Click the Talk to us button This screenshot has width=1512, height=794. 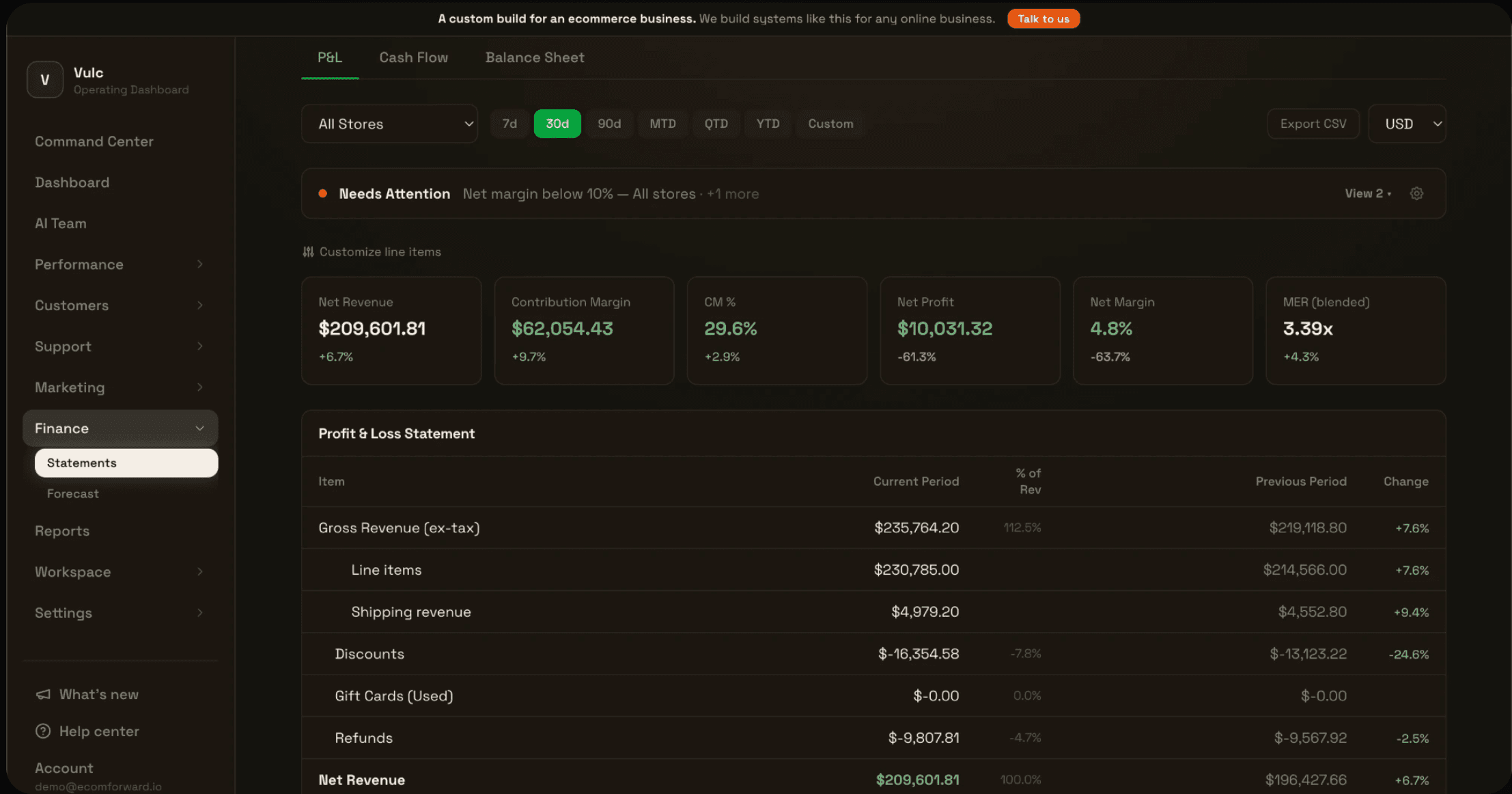pyautogui.click(x=1044, y=18)
